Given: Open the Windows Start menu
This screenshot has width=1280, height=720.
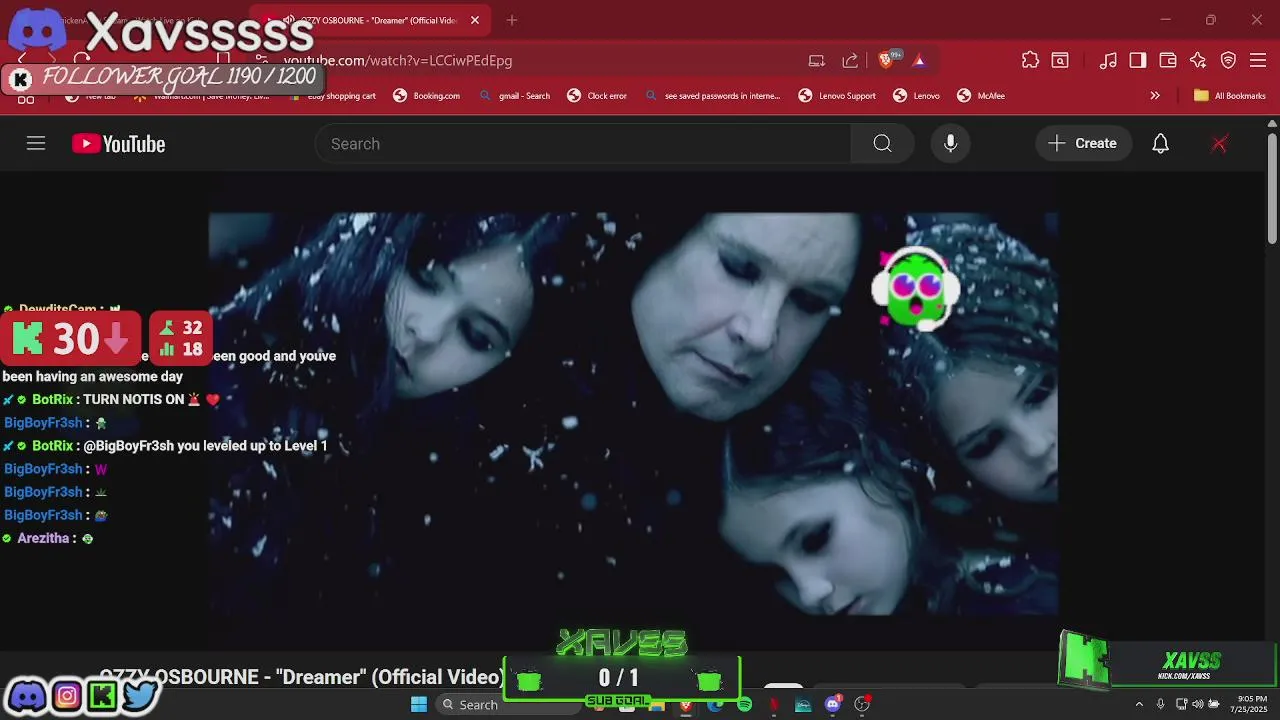Looking at the screenshot, I should coord(419,705).
